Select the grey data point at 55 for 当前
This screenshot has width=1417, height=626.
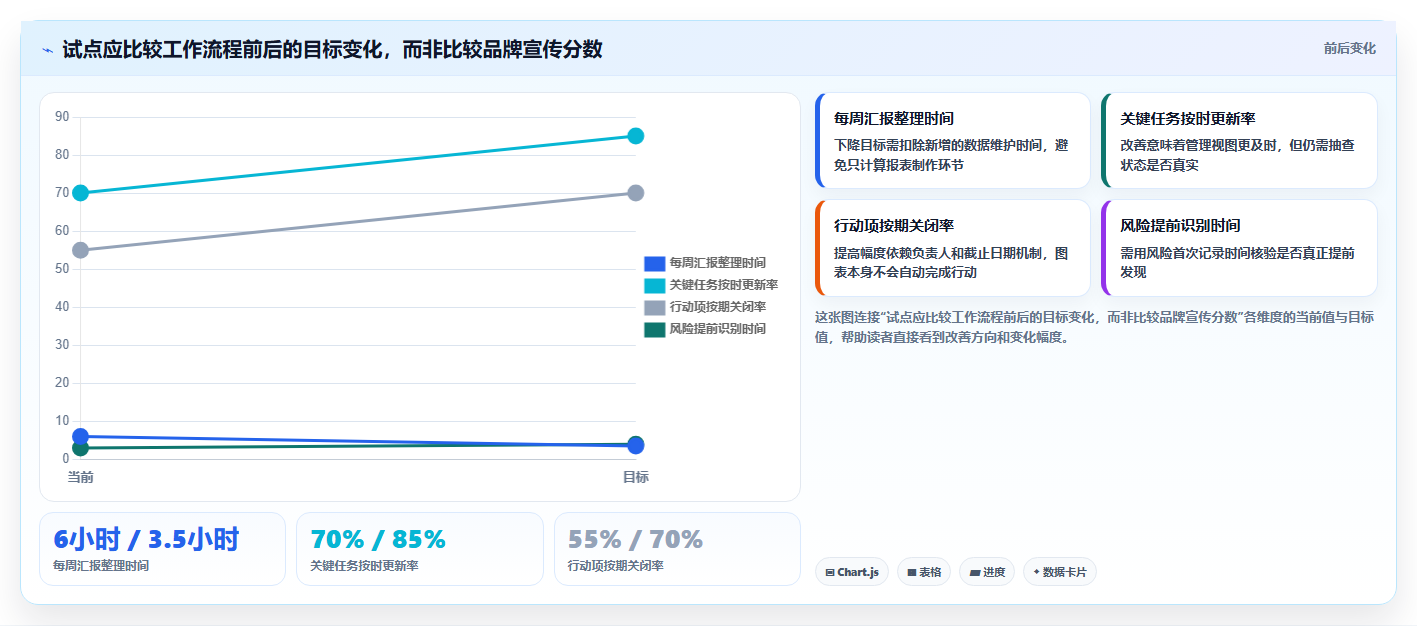(x=81, y=250)
